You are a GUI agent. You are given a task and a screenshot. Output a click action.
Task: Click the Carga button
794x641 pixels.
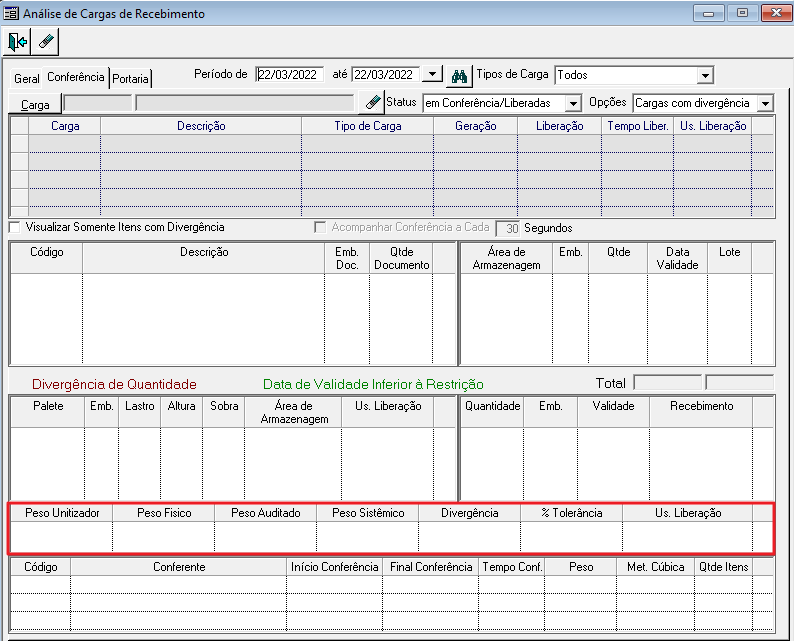35,104
